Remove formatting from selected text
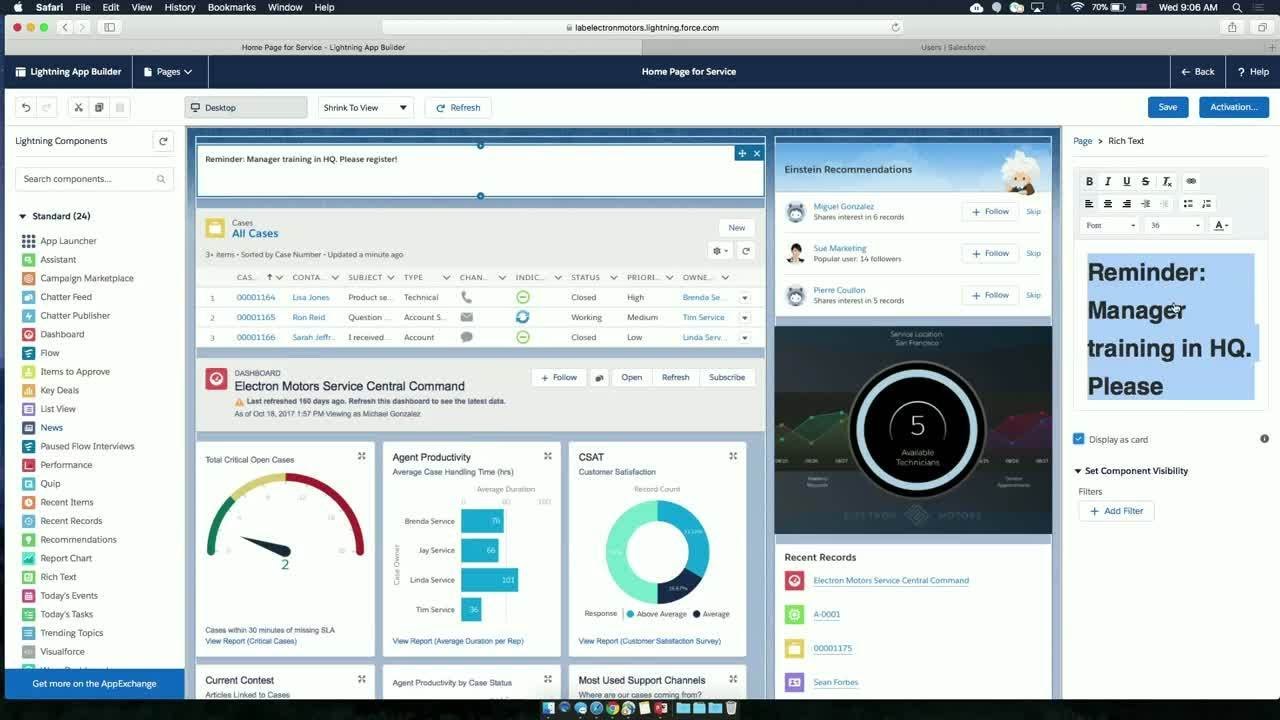 1166,181
